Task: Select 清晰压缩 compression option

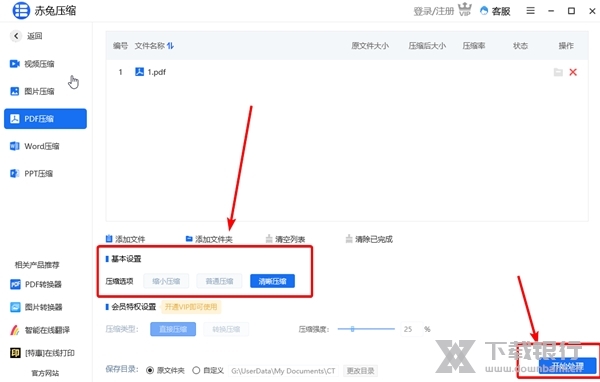Action: click(272, 281)
